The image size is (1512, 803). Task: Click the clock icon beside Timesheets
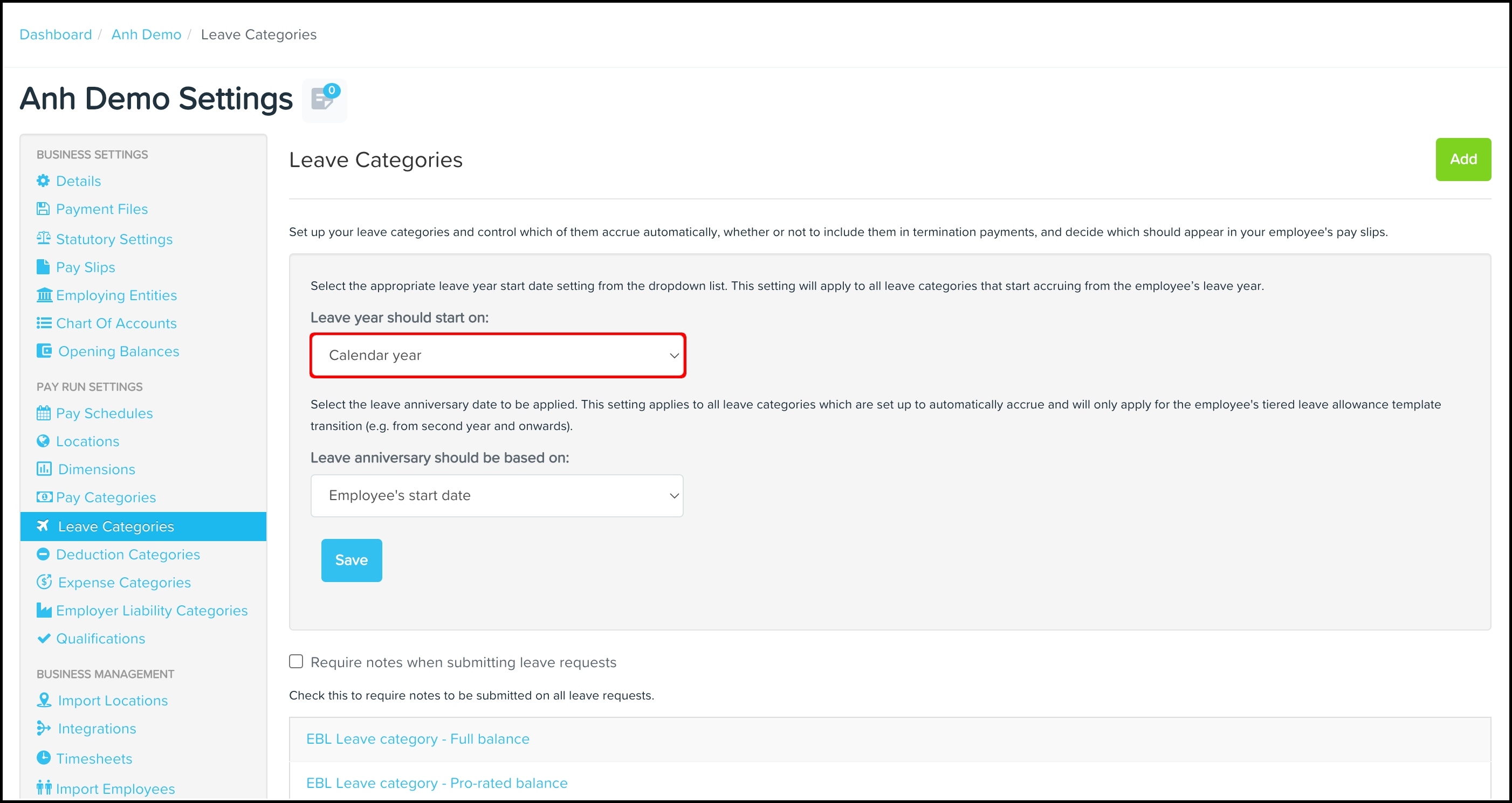click(x=44, y=758)
